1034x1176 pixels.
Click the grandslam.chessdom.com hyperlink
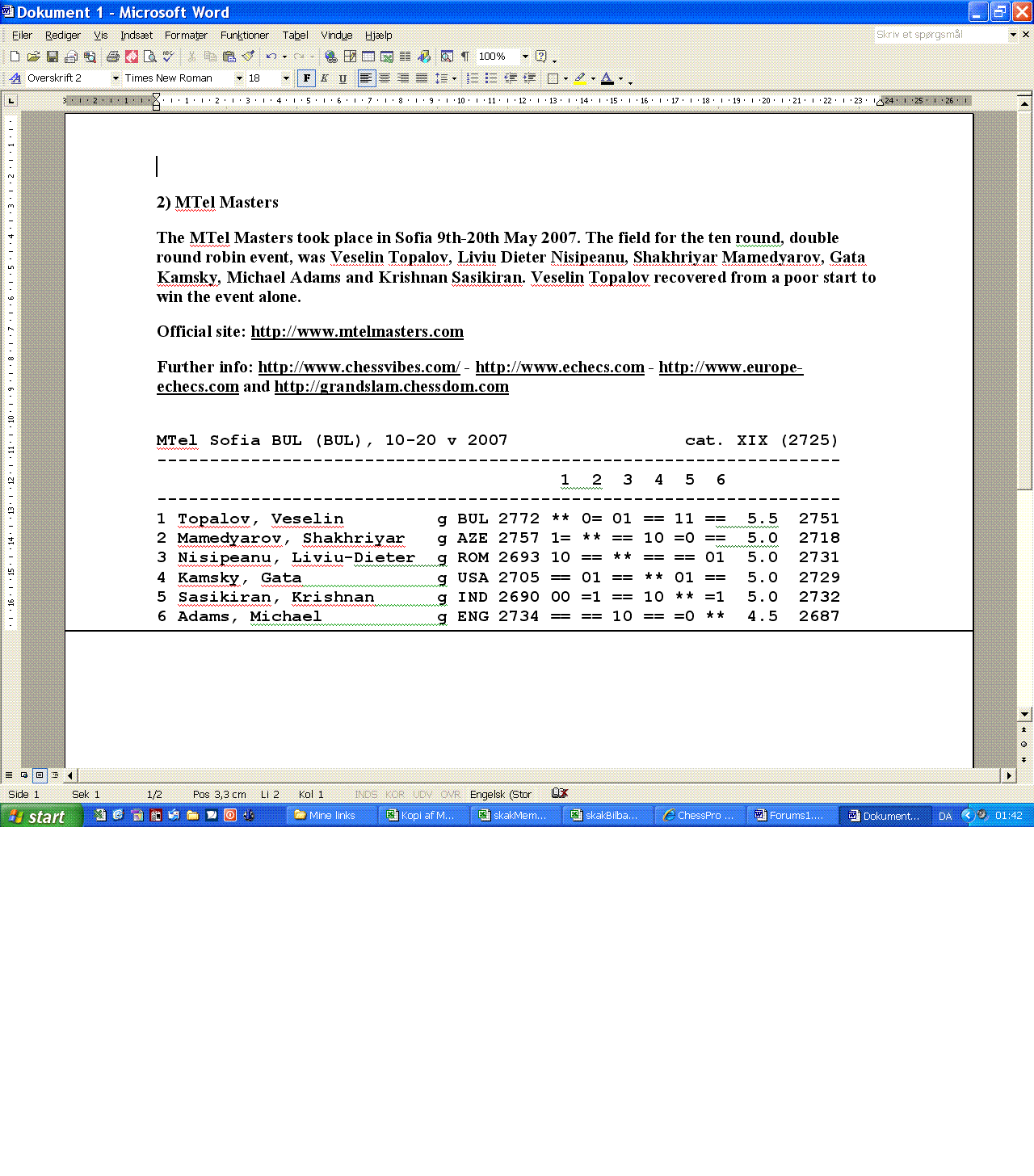tap(392, 387)
